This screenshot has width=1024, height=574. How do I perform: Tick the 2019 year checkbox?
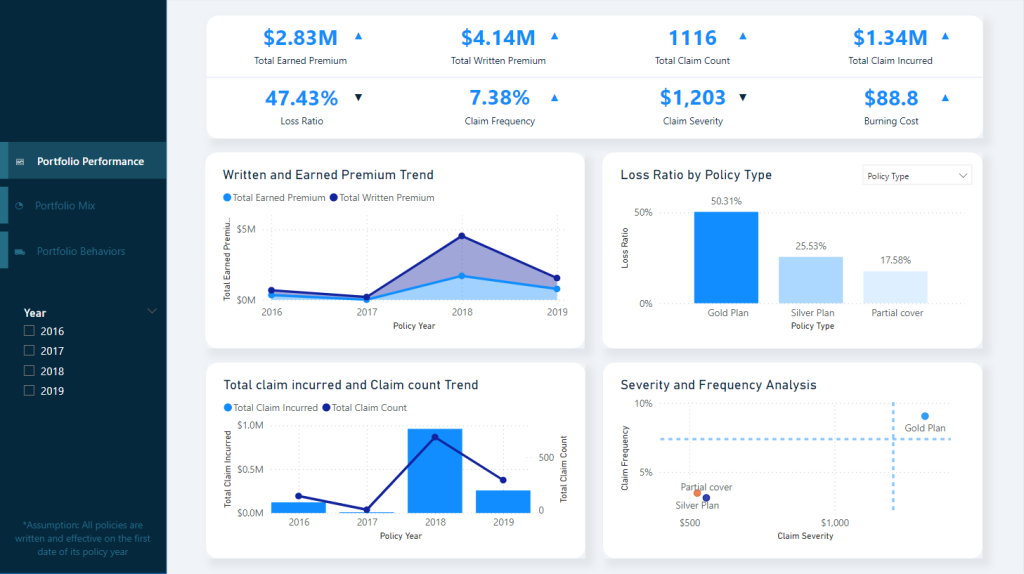click(x=30, y=391)
